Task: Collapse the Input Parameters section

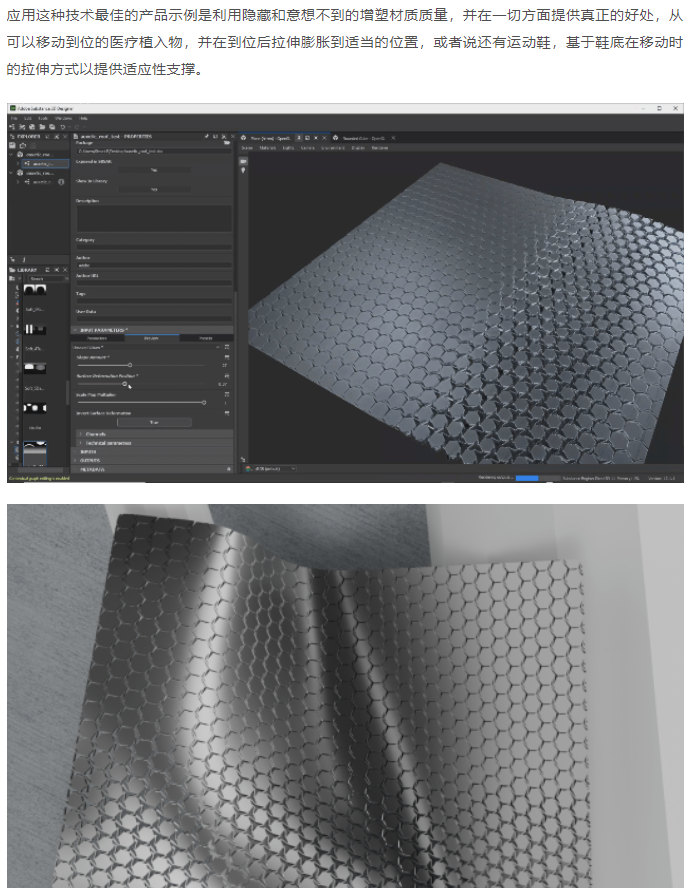Action: [x=75, y=330]
